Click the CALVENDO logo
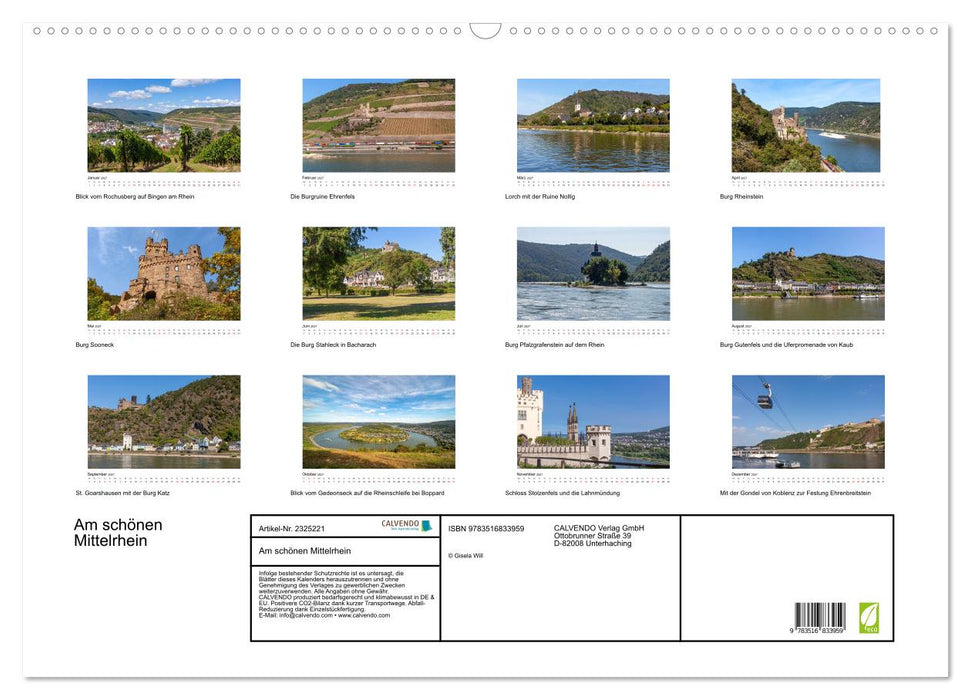 coord(406,525)
